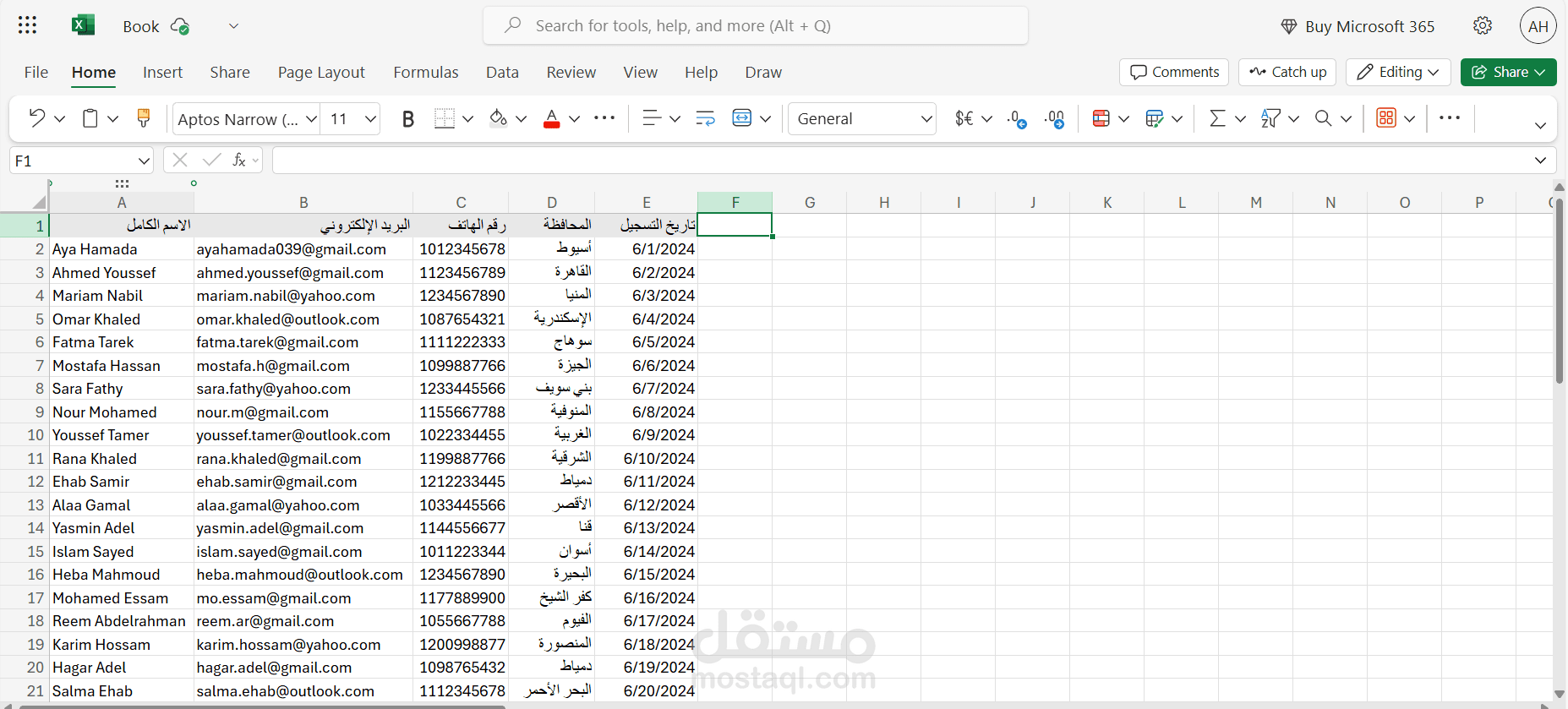Screen dimensions: 1568x709
Task: Click the formula bar cancel X icon
Action: (x=179, y=160)
